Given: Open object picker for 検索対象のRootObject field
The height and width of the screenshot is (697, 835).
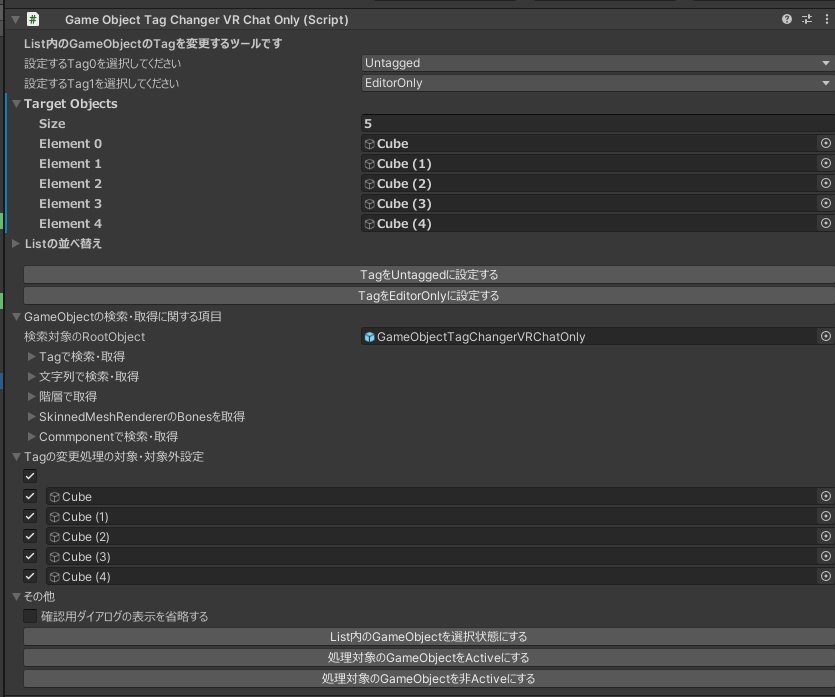Looking at the screenshot, I should (825, 337).
